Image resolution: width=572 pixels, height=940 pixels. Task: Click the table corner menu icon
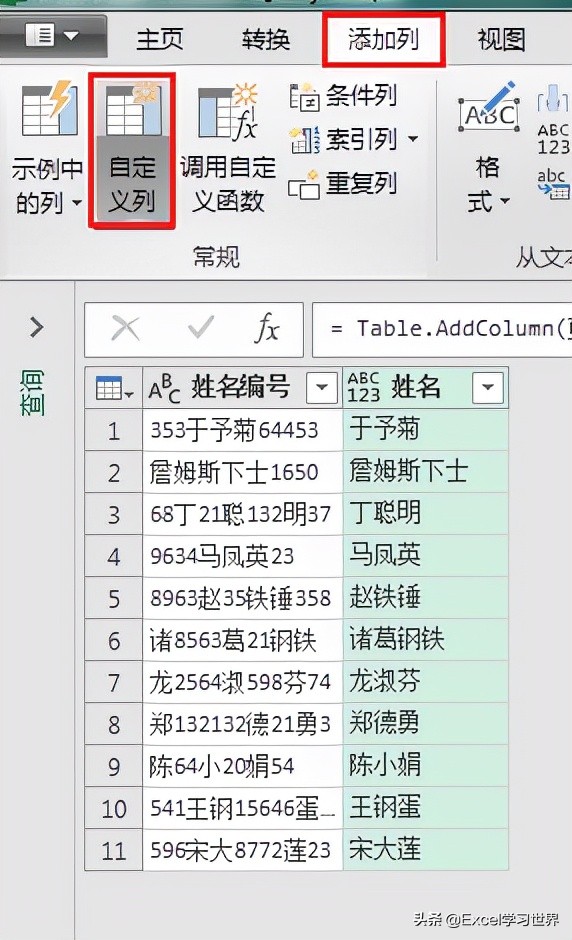114,388
